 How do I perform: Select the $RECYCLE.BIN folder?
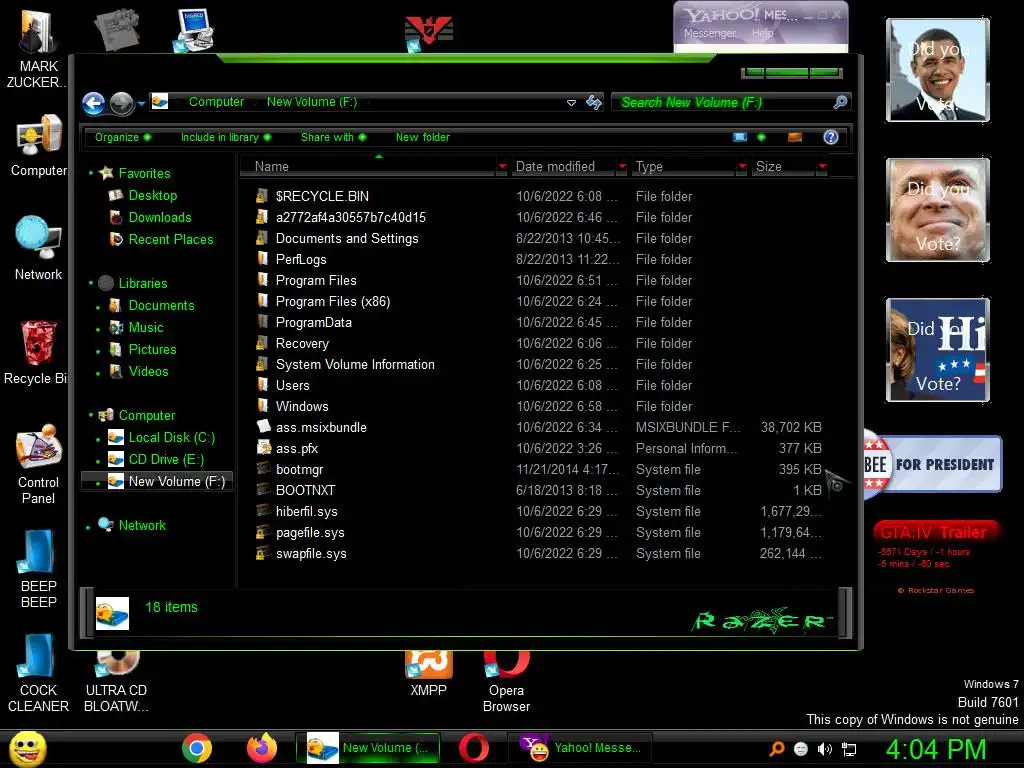coord(322,197)
